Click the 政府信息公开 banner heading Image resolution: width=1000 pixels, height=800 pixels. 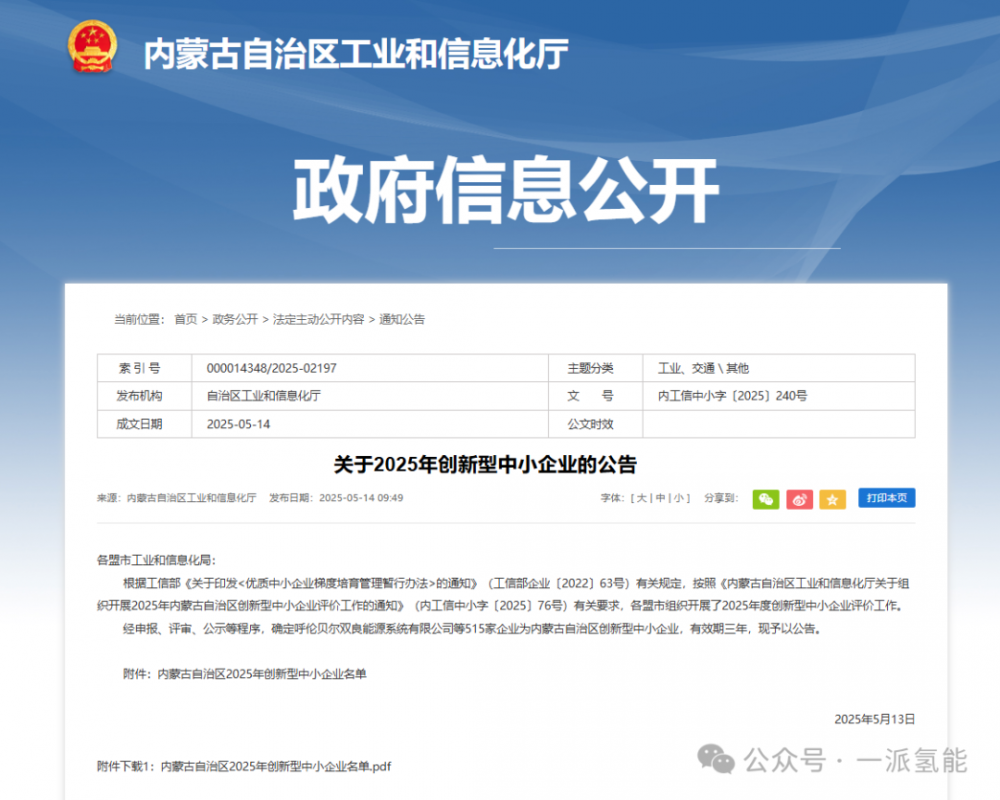coord(505,190)
